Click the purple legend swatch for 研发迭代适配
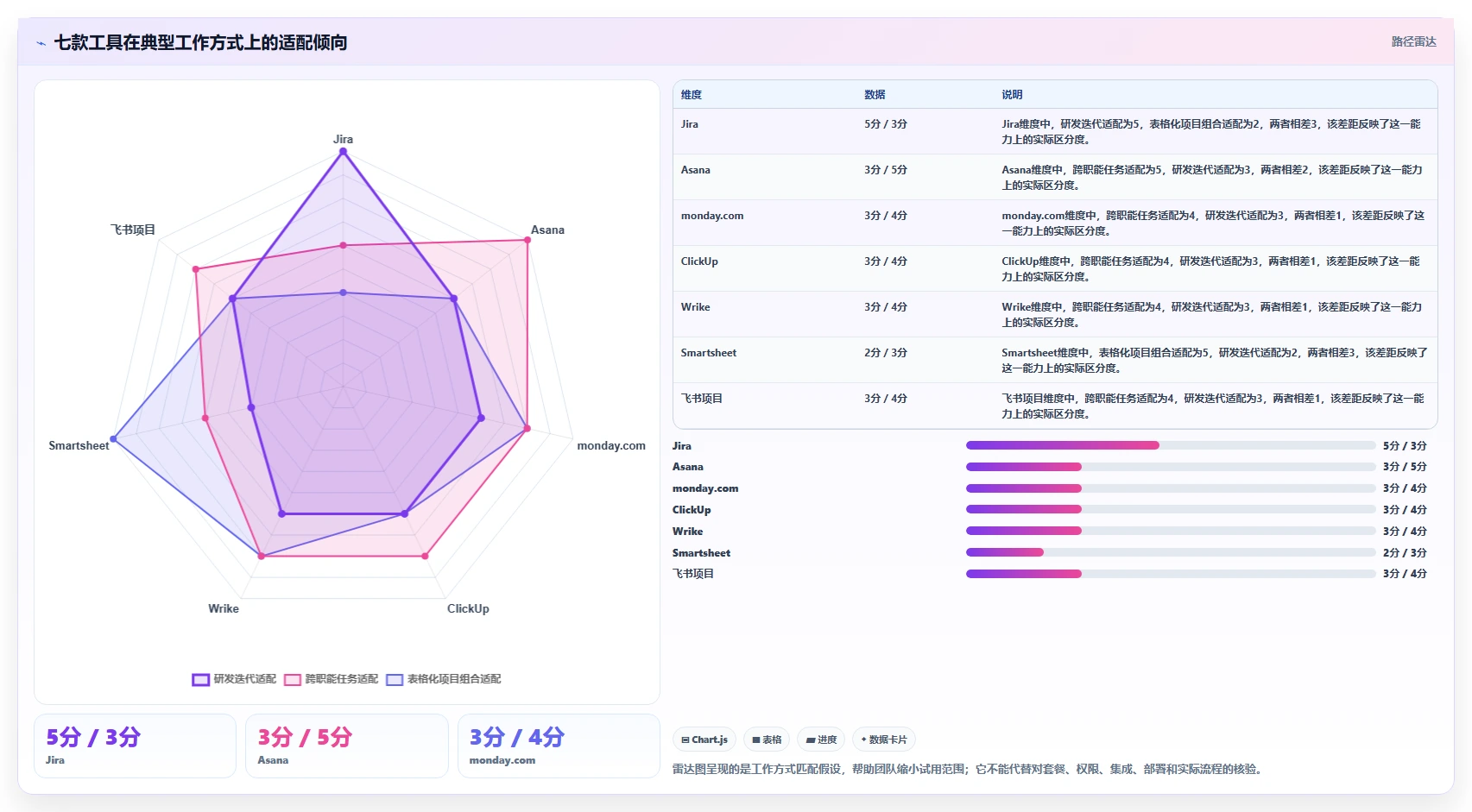The height and width of the screenshot is (812, 1472). point(200,680)
